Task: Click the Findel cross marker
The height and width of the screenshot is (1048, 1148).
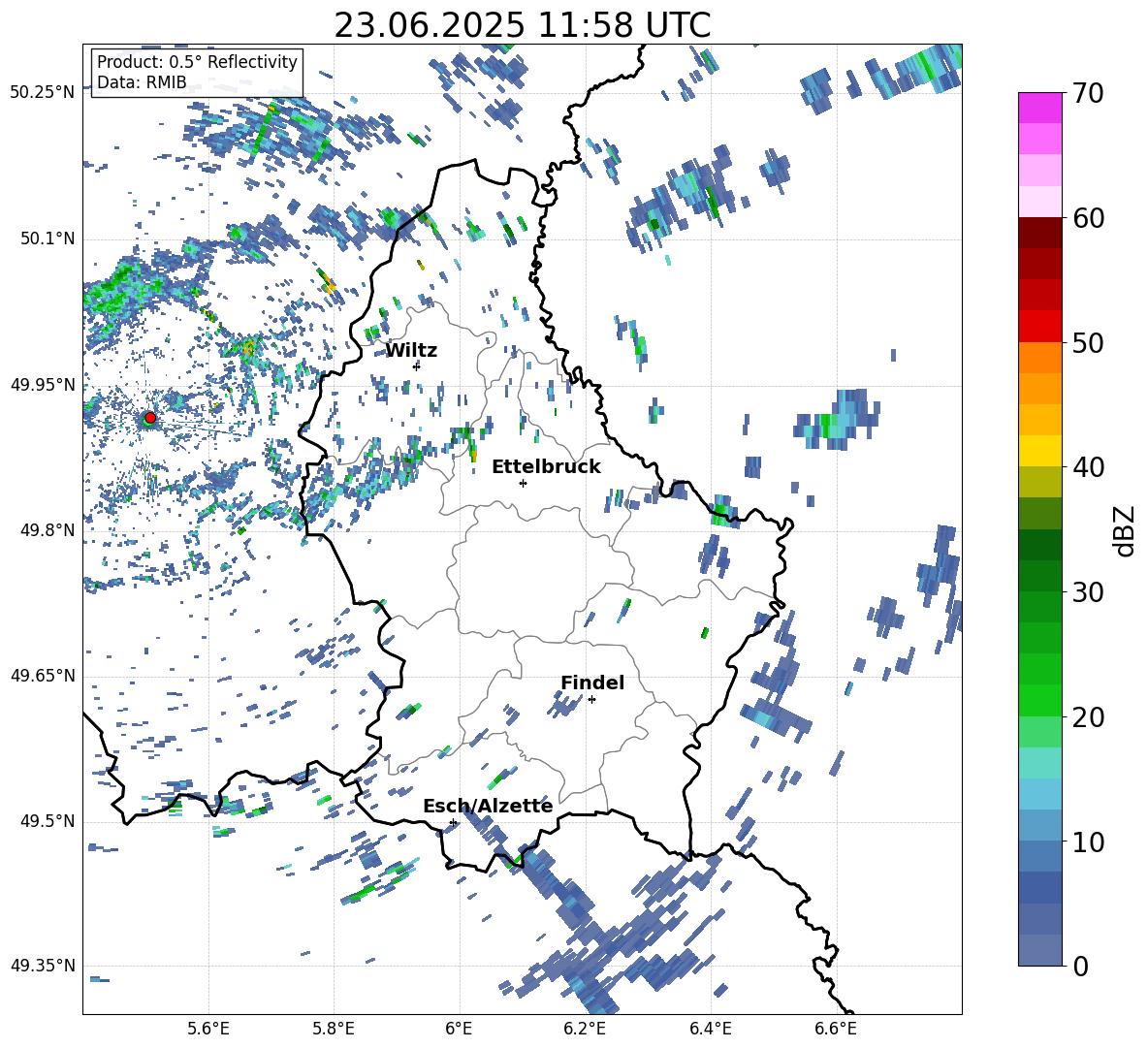Action: click(591, 700)
